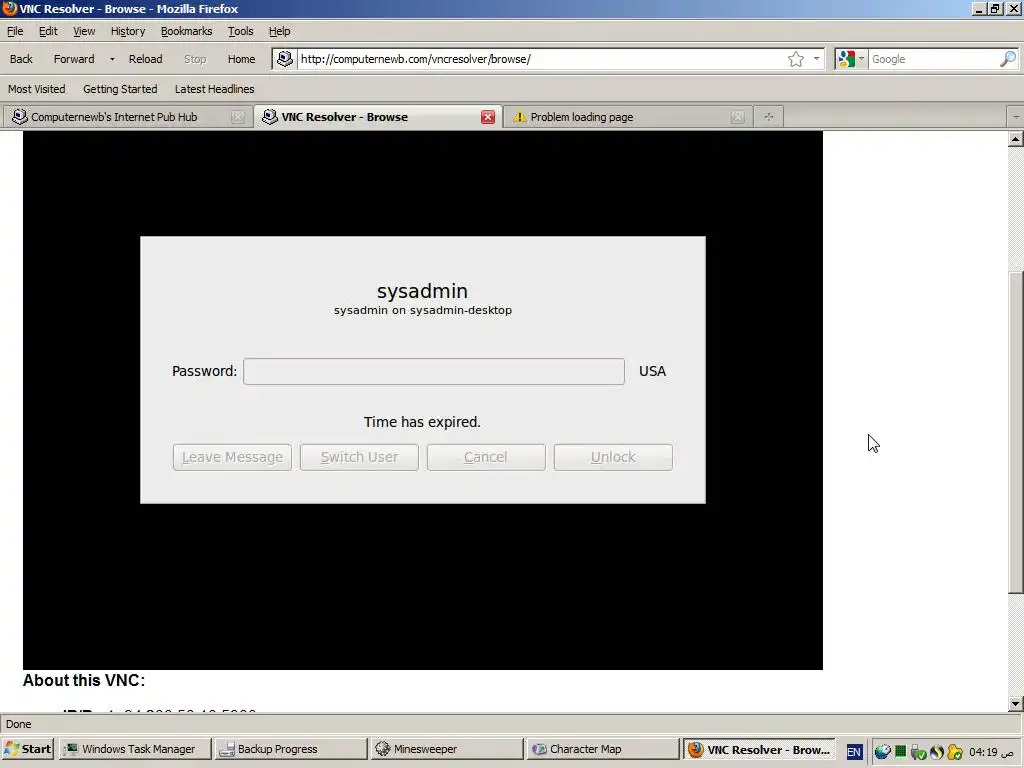Click the black-yellow swirl tray icon
The height and width of the screenshot is (768, 1024).
[937, 752]
